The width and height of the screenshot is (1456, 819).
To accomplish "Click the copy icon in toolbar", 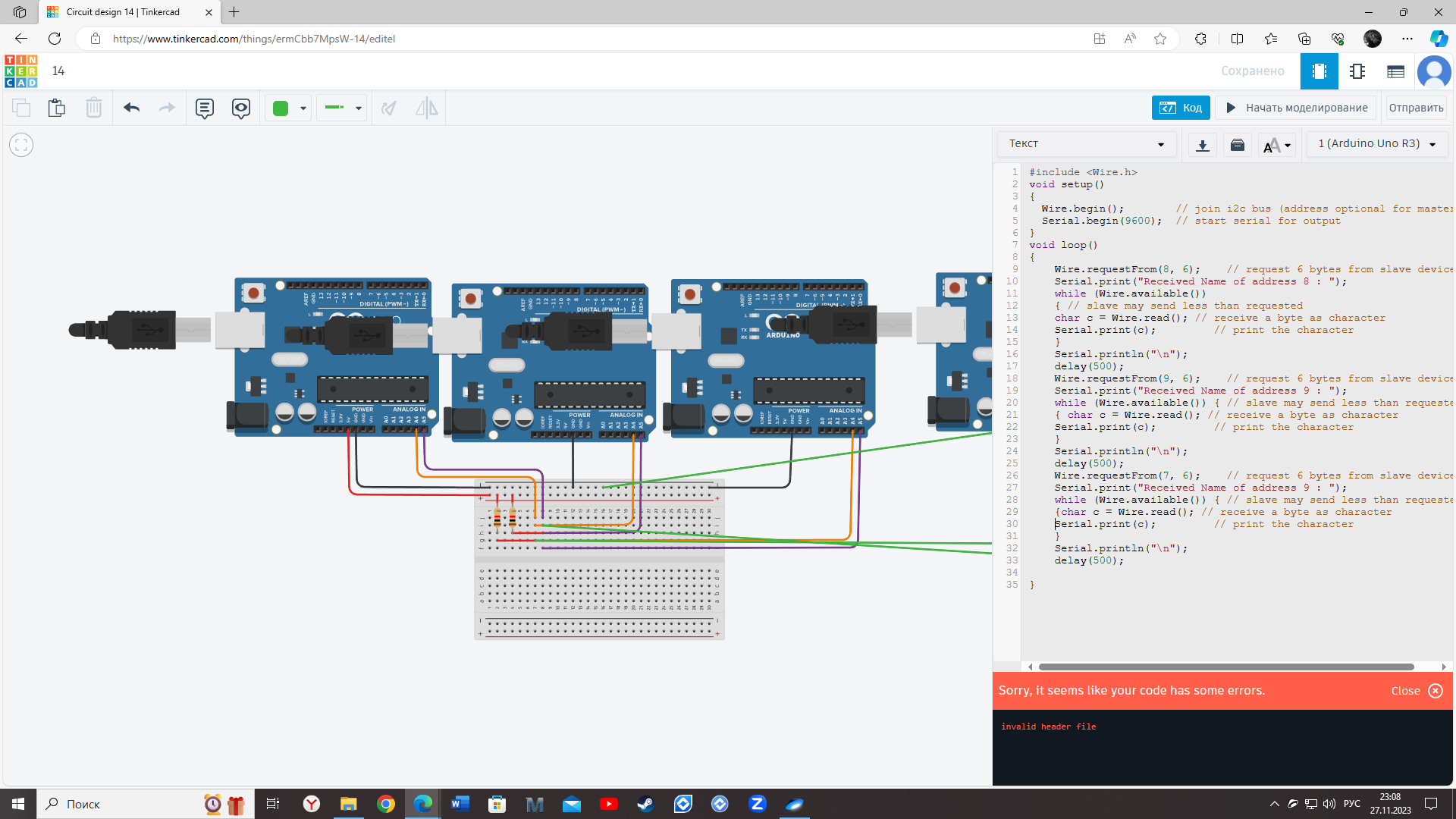I will tap(21, 108).
